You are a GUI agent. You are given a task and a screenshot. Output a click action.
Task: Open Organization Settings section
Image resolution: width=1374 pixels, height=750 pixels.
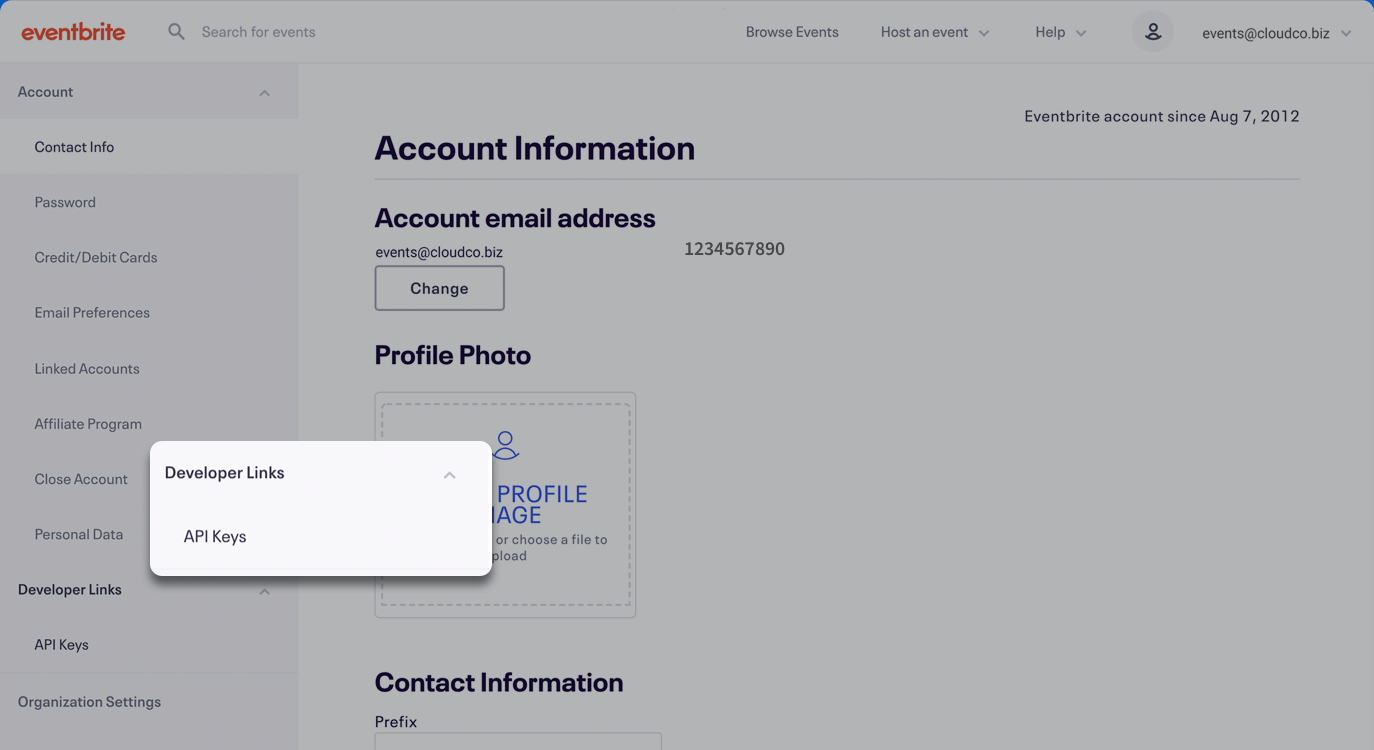(89, 701)
